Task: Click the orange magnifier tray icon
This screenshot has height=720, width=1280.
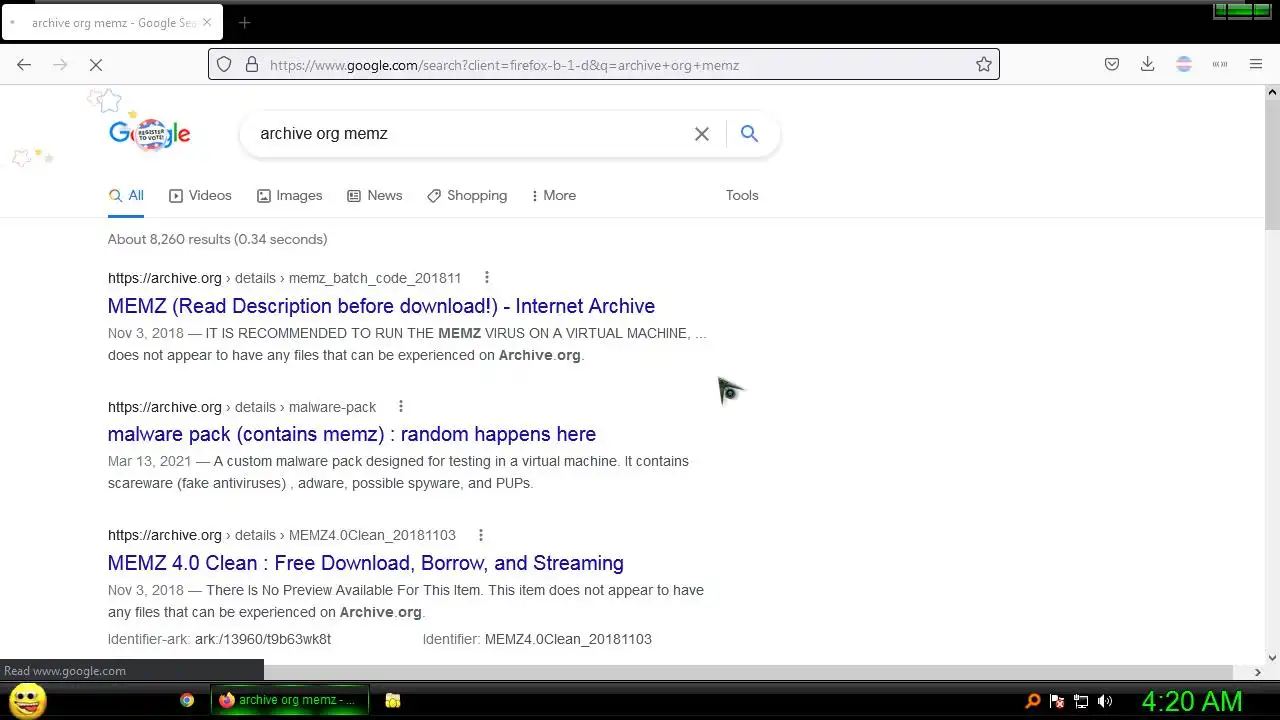Action: click(x=1033, y=701)
